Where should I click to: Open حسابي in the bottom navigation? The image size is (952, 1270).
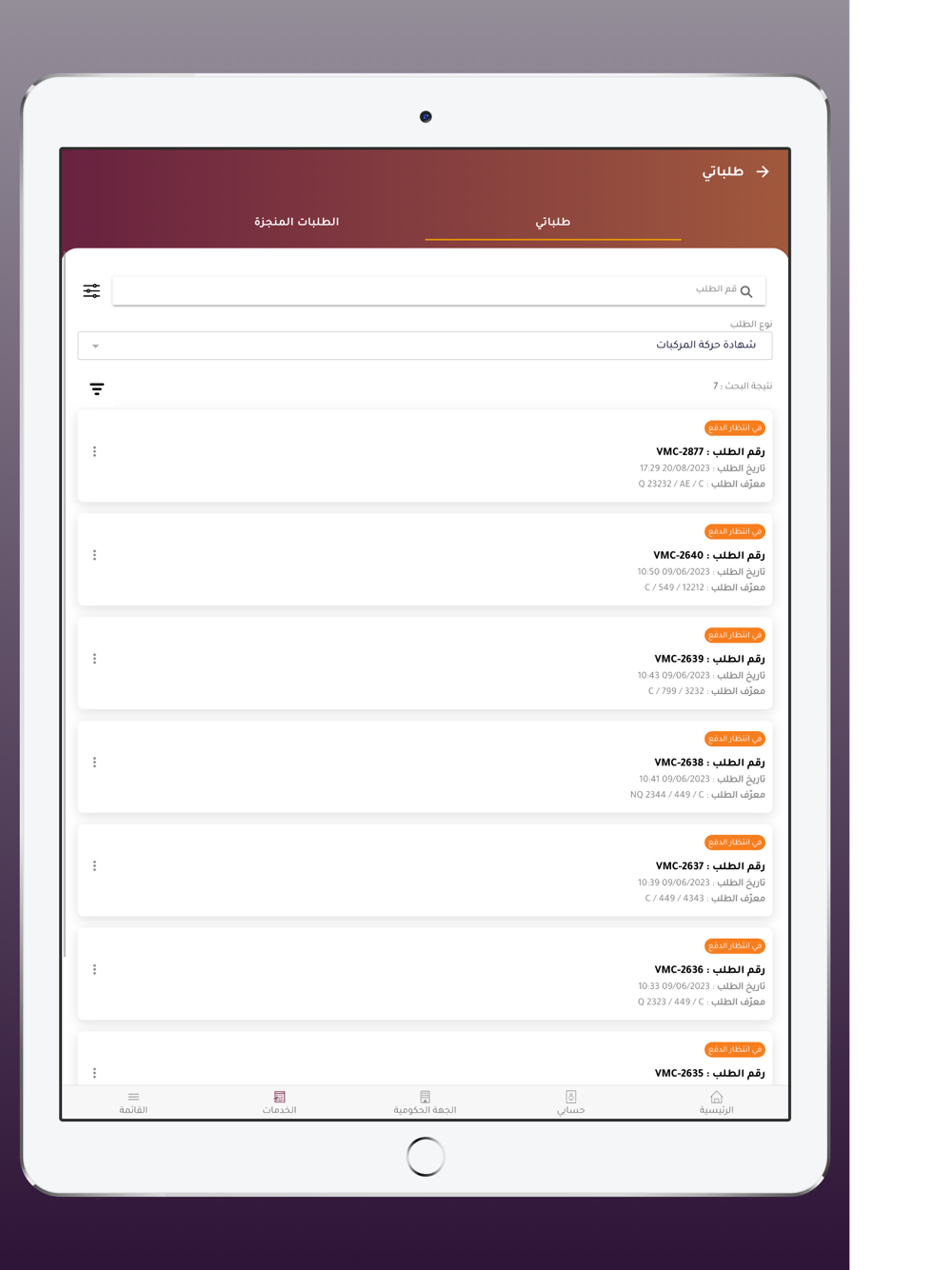pos(570,1102)
